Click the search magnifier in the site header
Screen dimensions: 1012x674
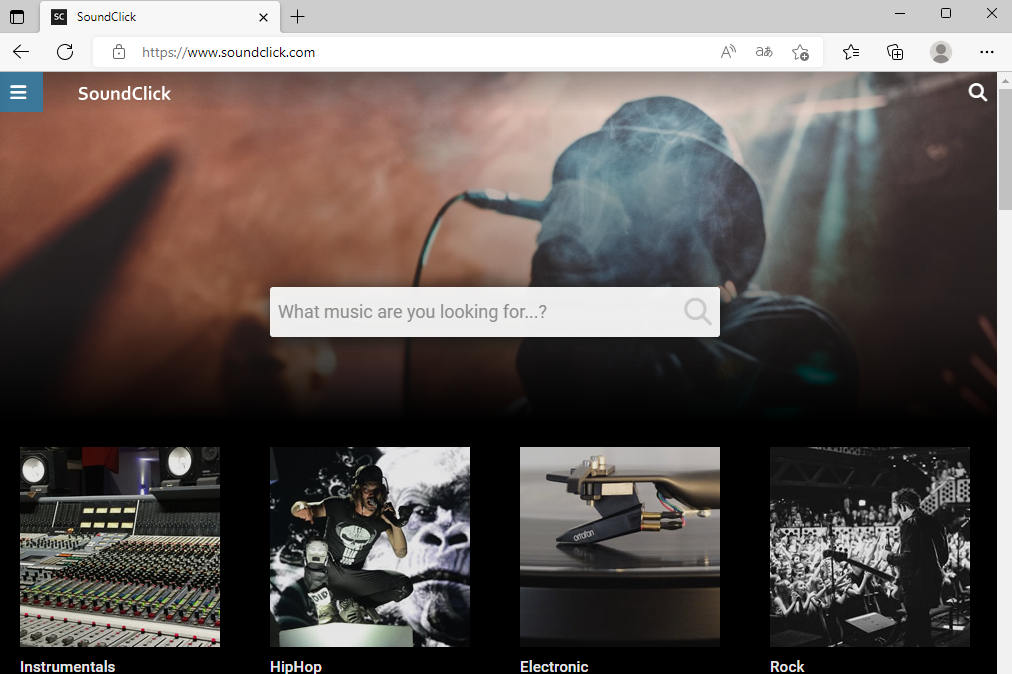click(977, 92)
